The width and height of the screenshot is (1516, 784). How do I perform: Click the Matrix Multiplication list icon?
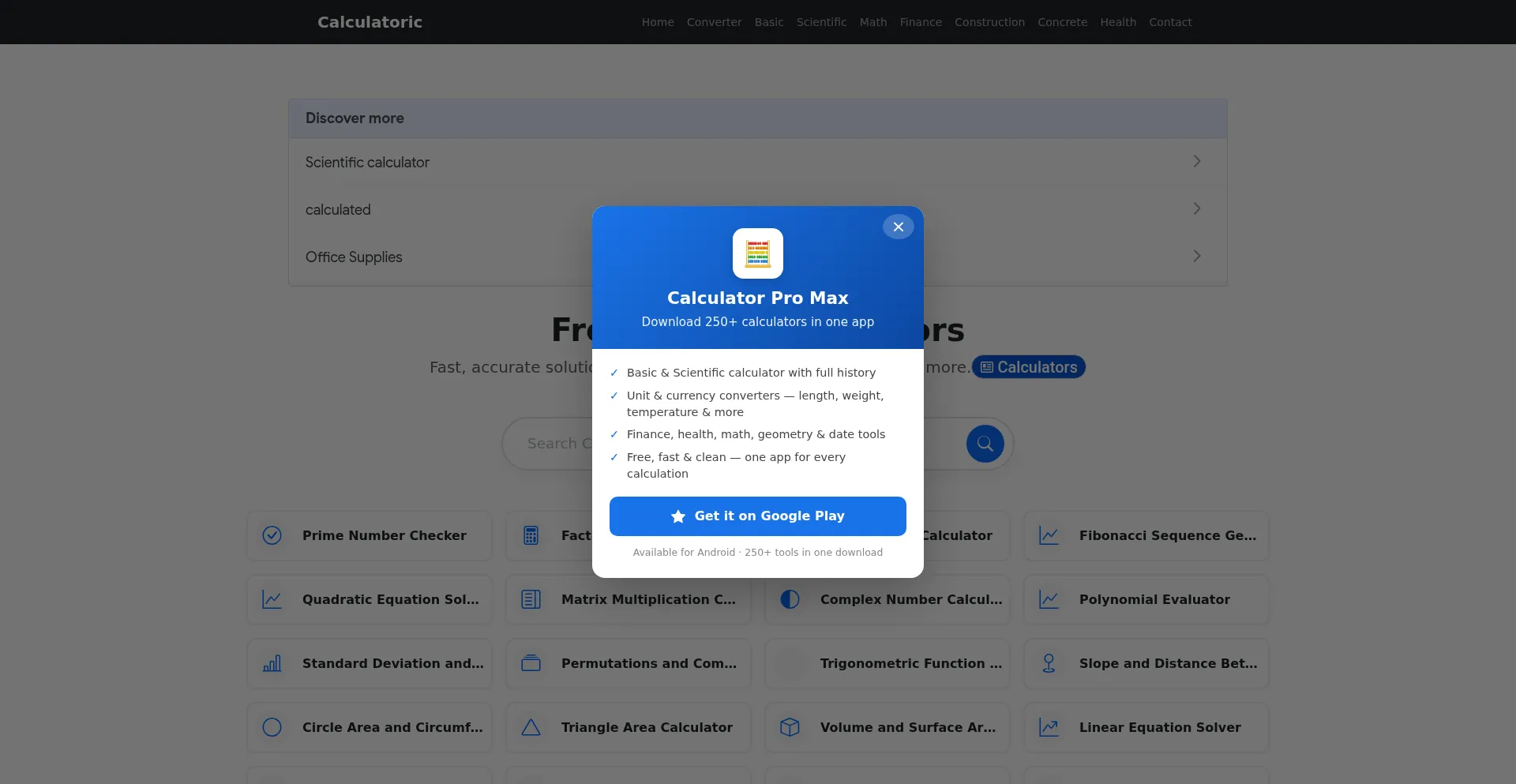coord(531,599)
